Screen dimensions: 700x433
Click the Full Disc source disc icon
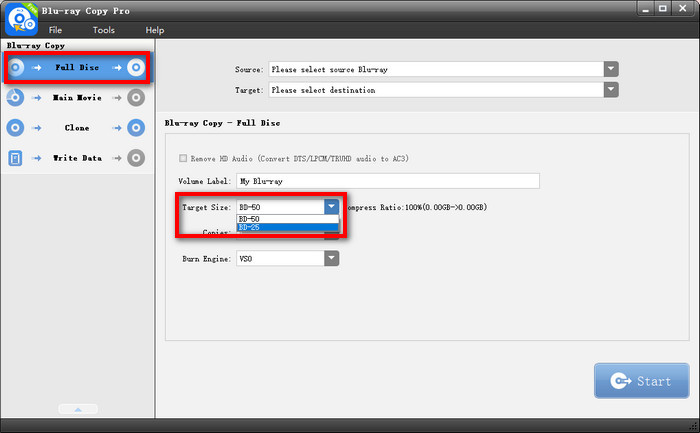pos(15,68)
